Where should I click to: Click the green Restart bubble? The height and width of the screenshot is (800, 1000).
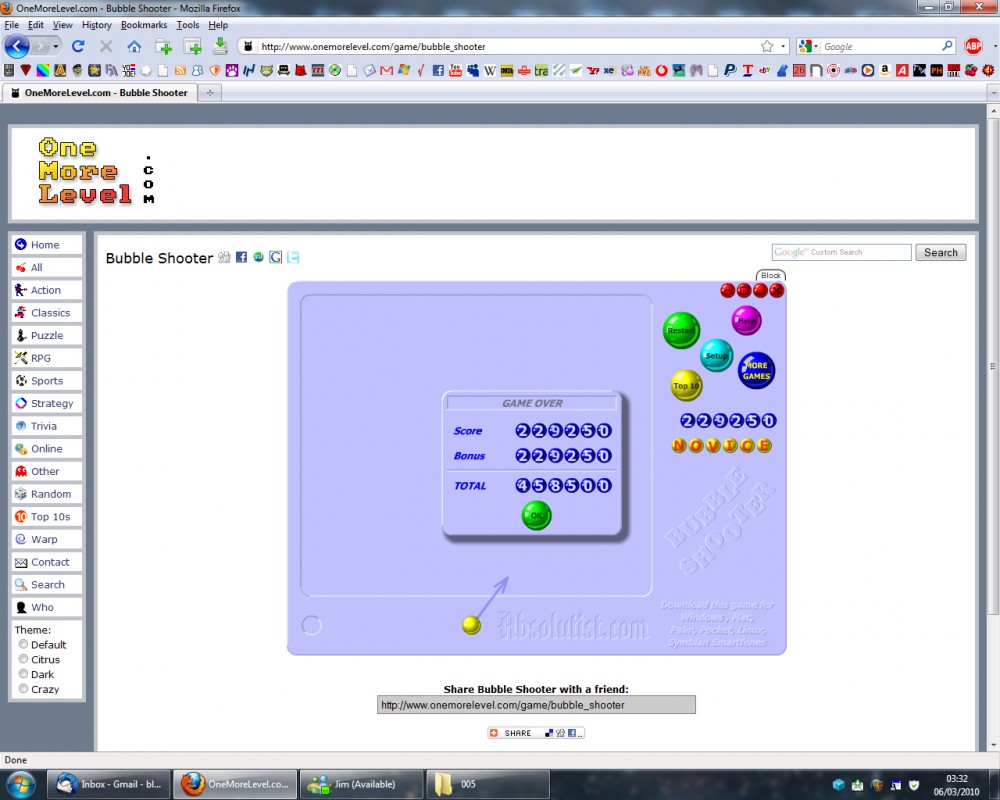(x=681, y=330)
